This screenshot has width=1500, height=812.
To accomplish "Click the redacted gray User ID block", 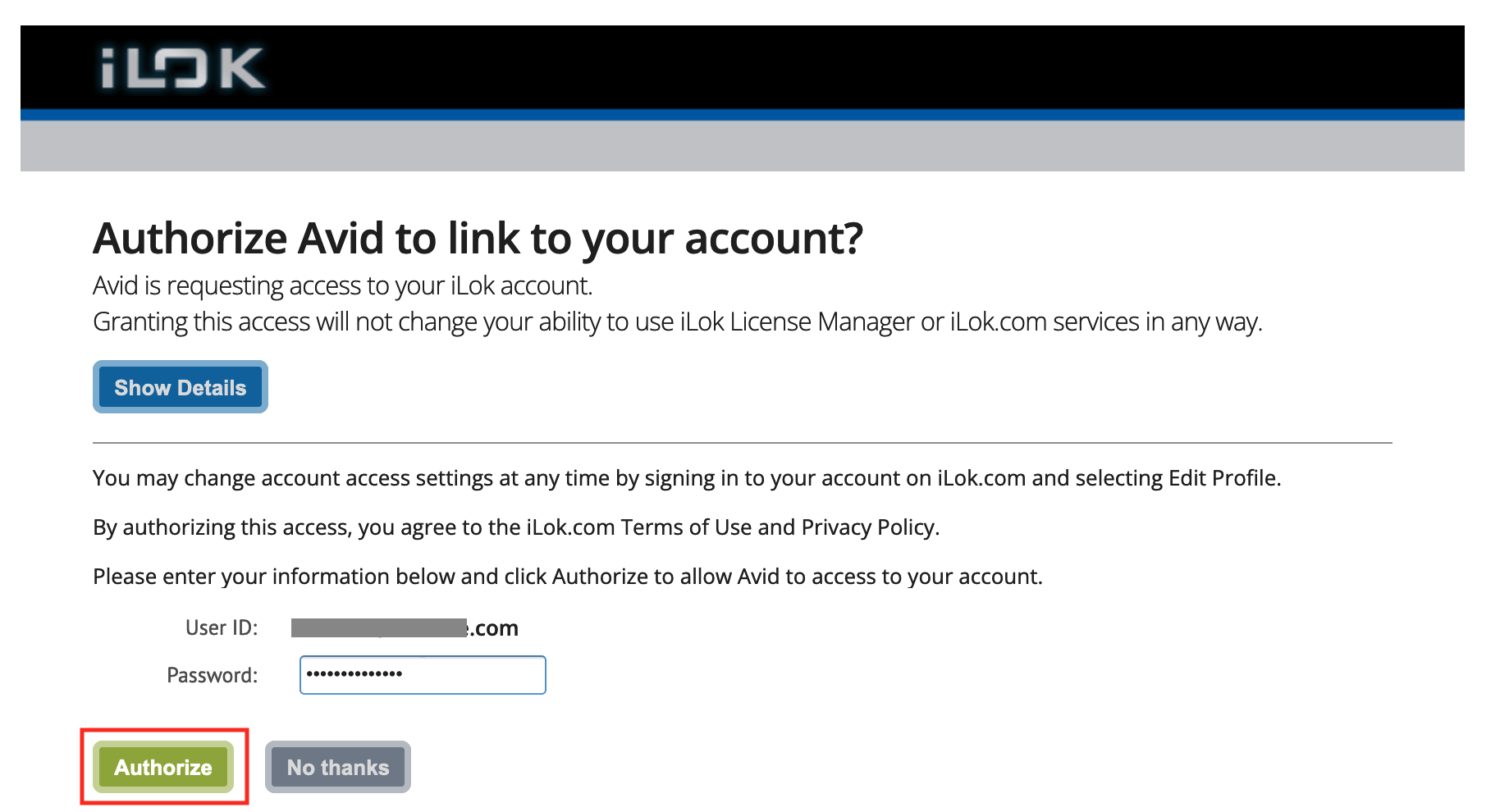I will pos(379,628).
